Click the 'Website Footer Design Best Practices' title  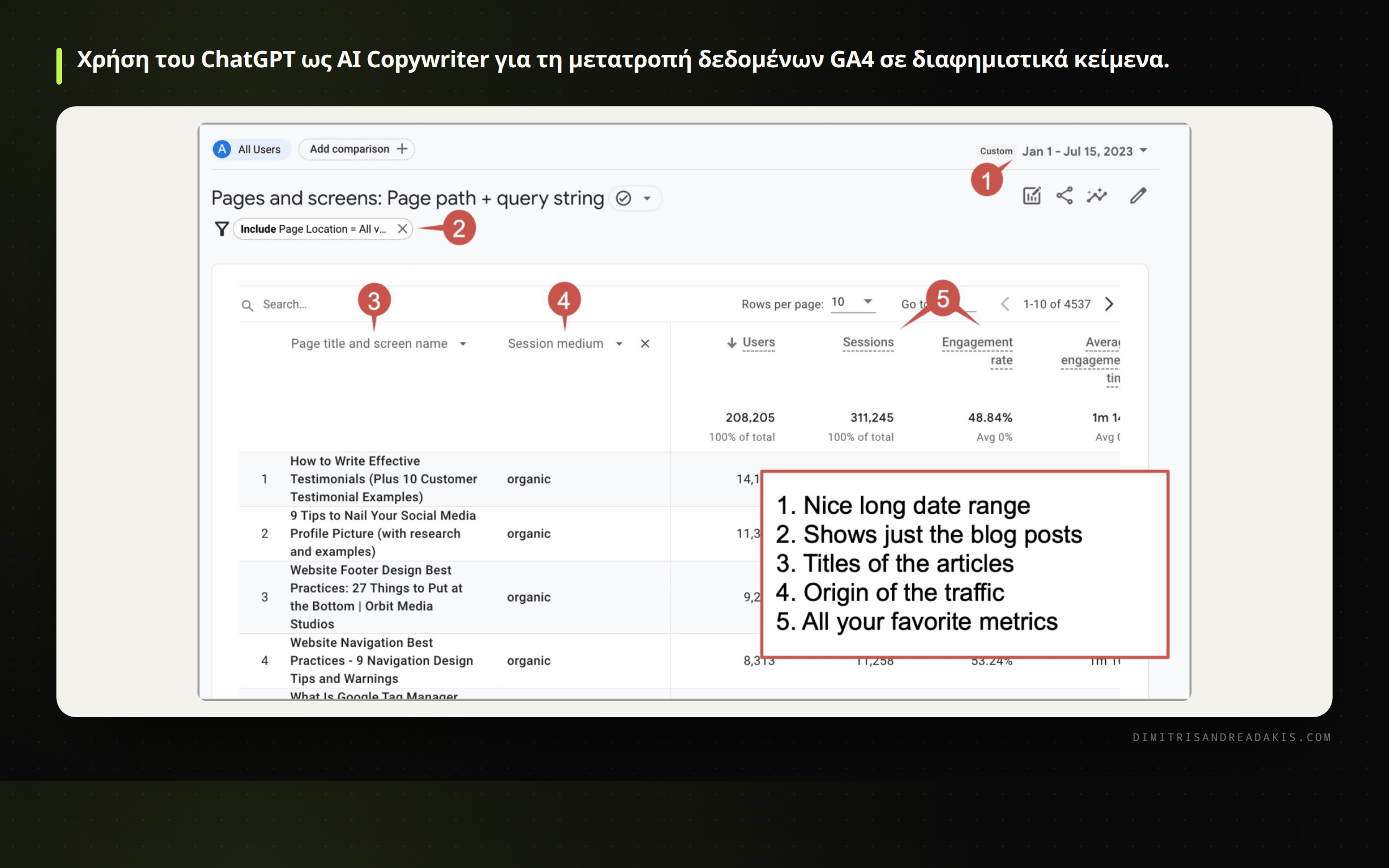pyautogui.click(x=376, y=597)
